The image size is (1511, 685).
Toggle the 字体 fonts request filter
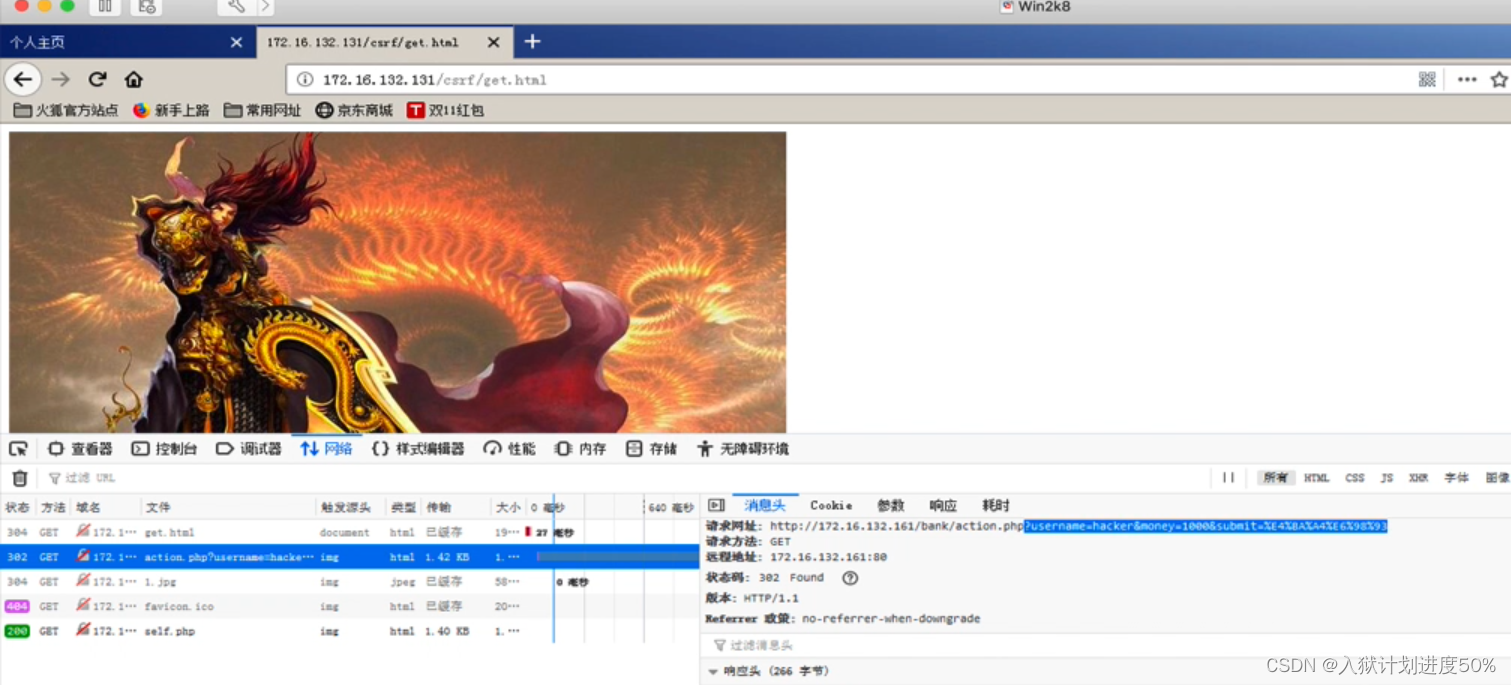1456,478
